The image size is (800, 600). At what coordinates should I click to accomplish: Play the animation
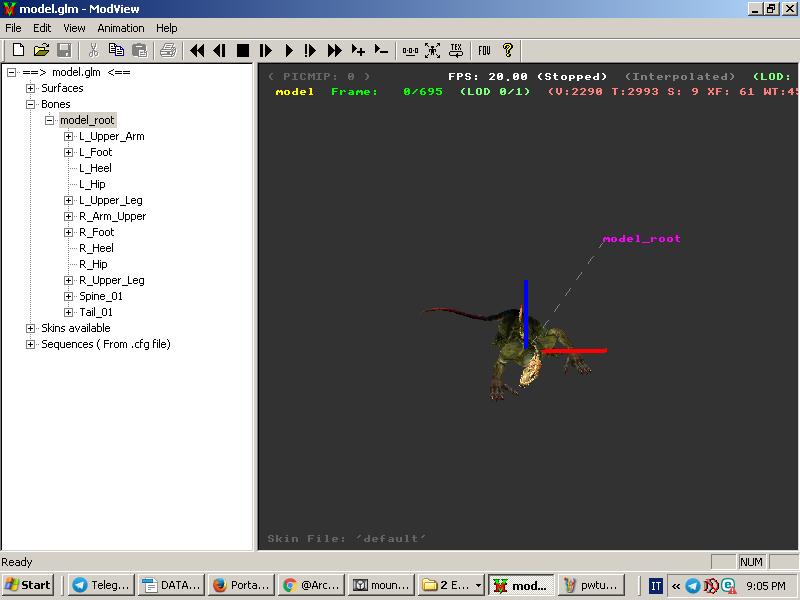coord(289,50)
